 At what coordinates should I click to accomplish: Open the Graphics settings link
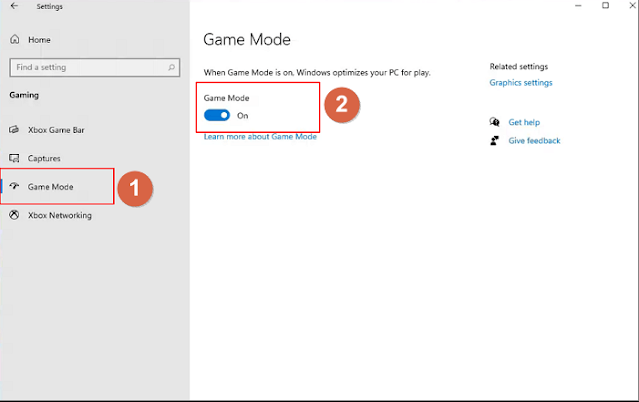521,83
